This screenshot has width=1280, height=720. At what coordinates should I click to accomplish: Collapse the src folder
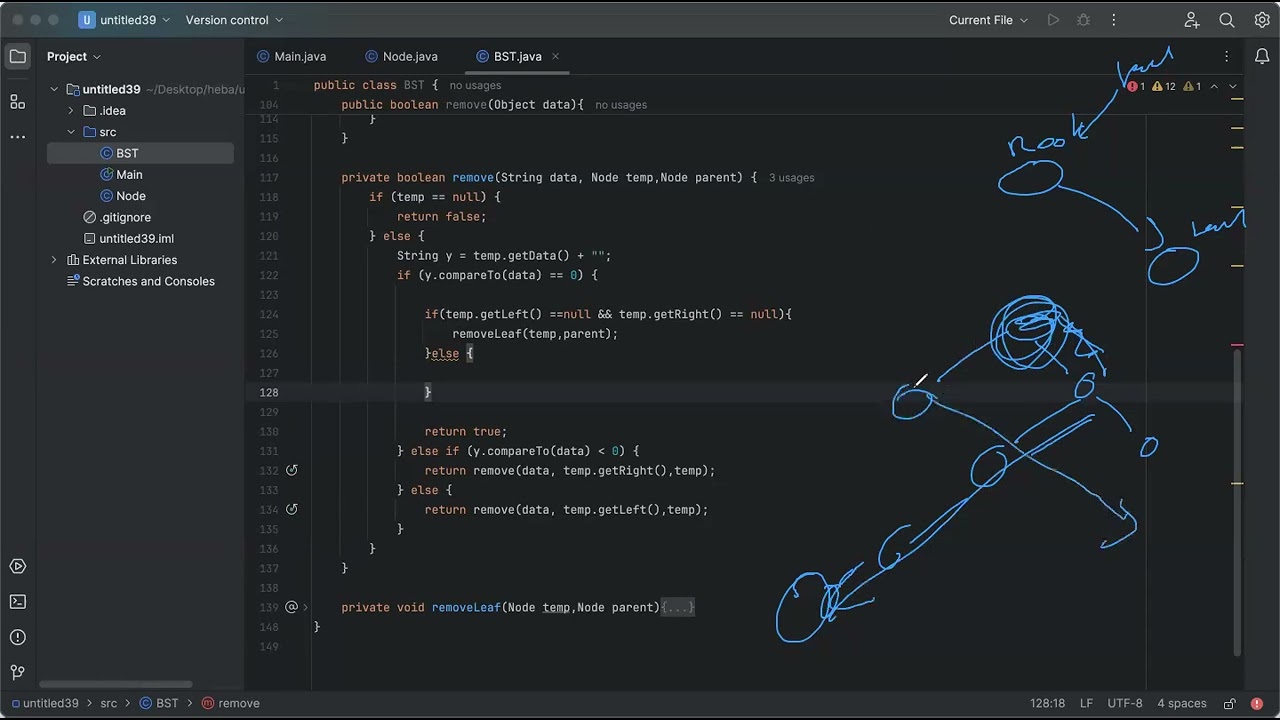(x=71, y=132)
